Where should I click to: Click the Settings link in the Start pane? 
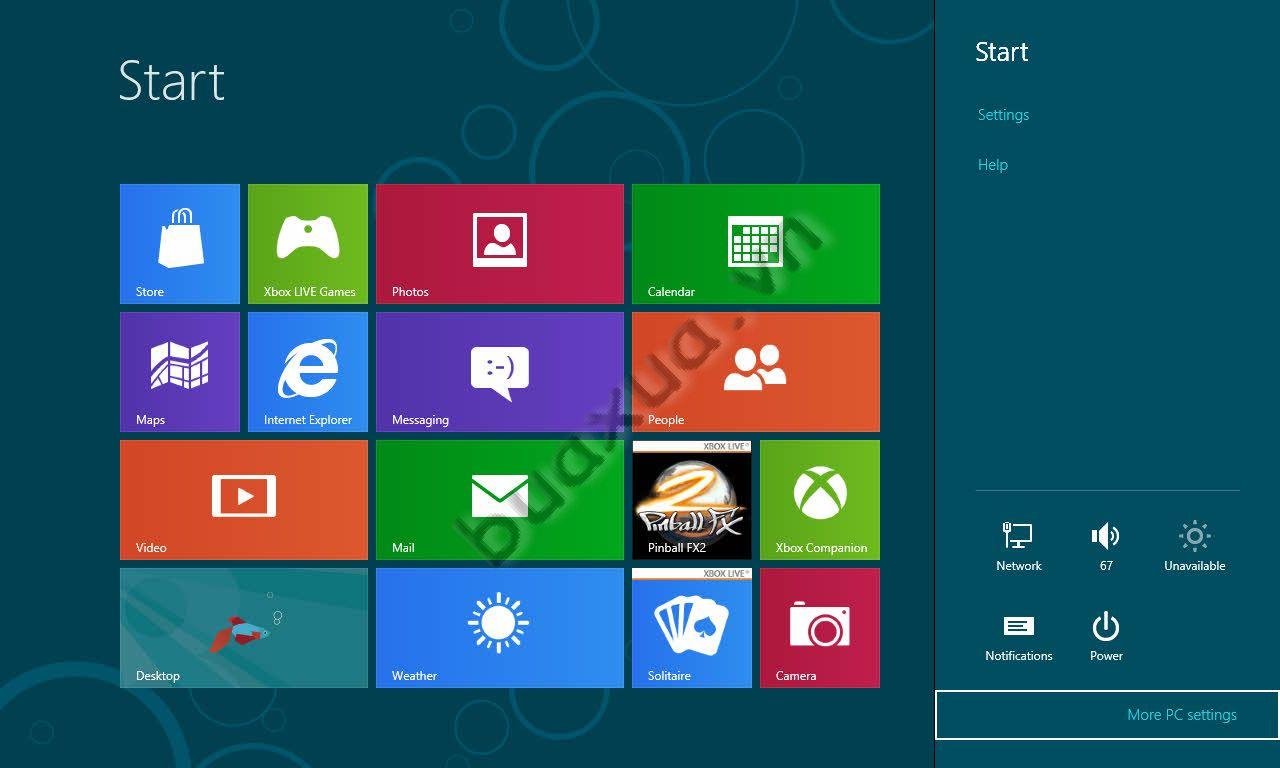point(1003,115)
